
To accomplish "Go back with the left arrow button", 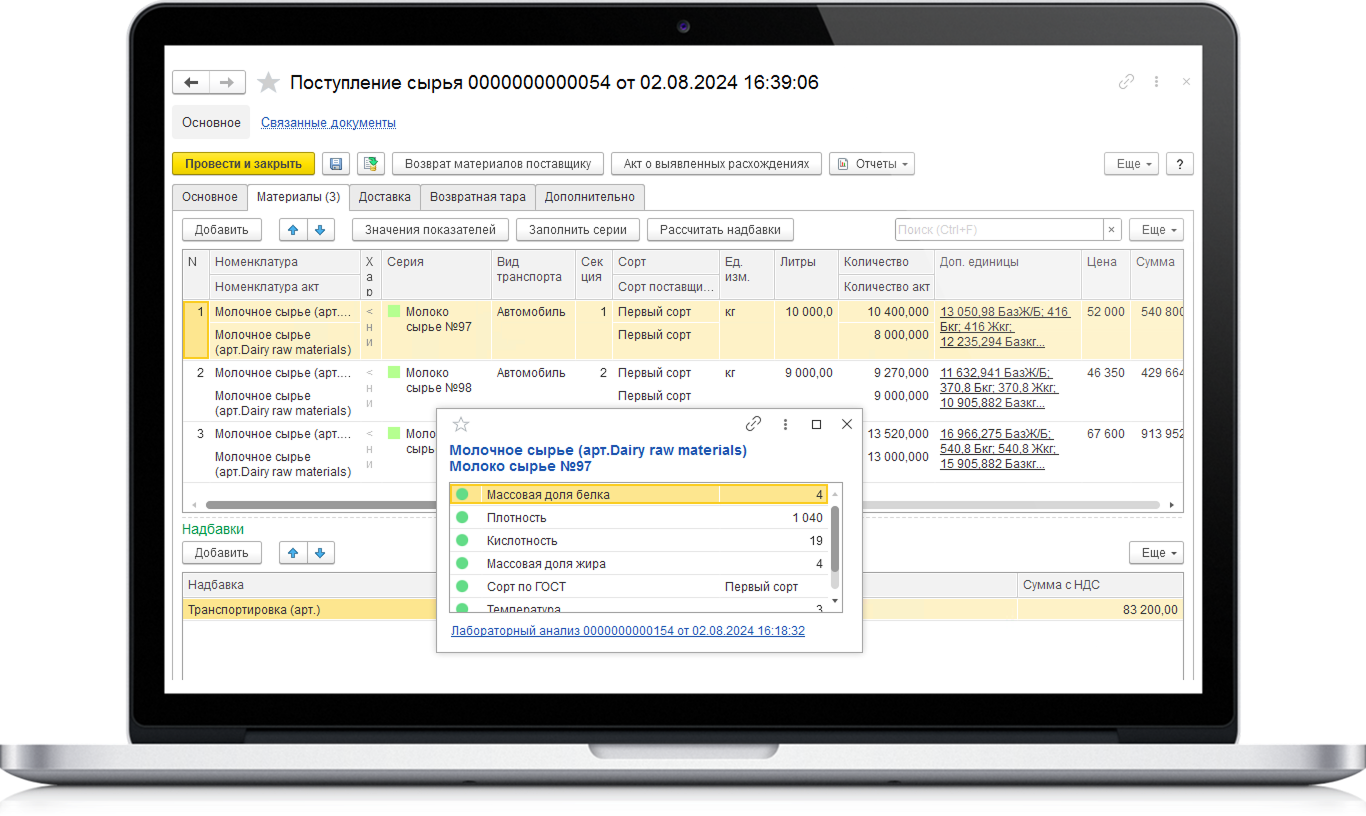I will pos(191,82).
